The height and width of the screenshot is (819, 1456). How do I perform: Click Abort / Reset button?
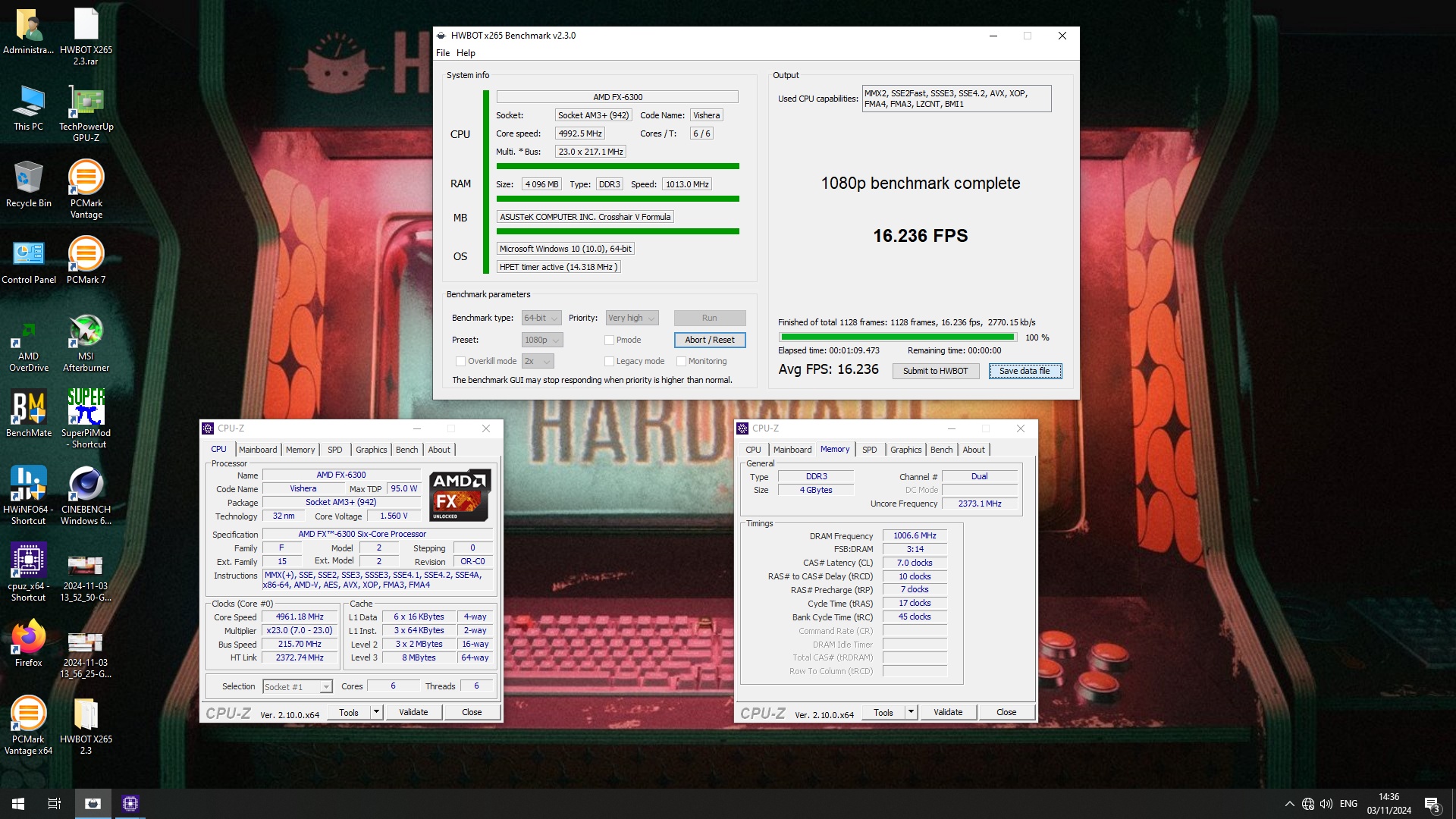(x=710, y=340)
